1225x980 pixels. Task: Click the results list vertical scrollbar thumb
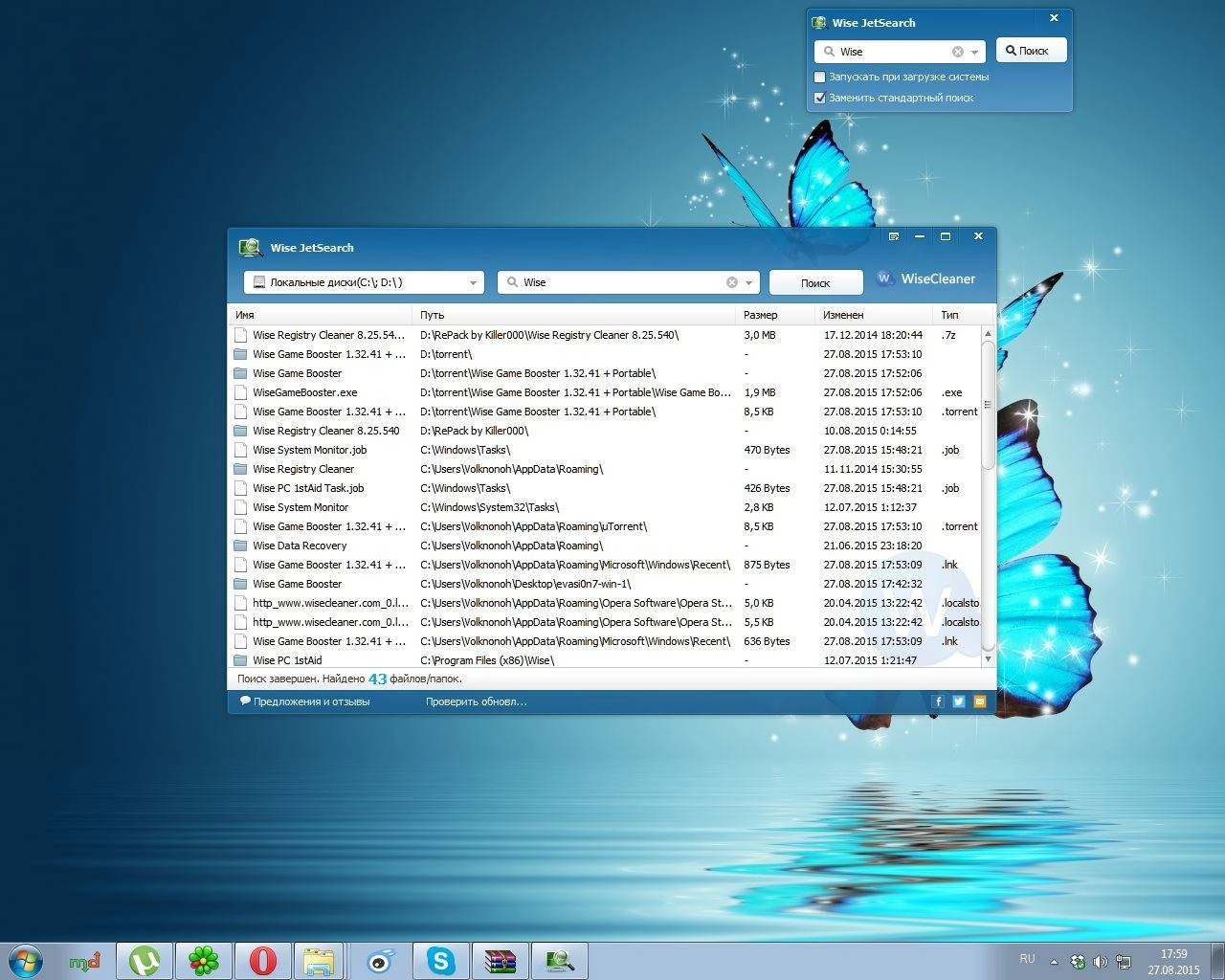(x=988, y=405)
